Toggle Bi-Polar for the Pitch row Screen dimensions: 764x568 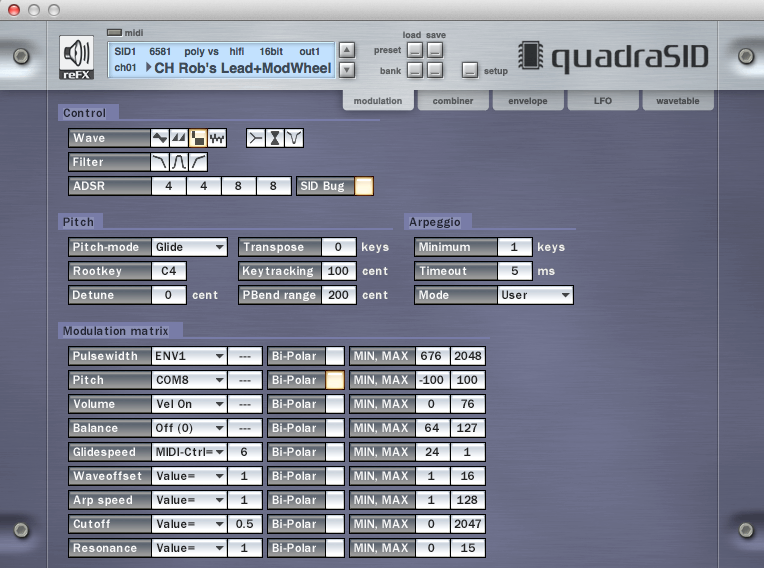tap(334, 380)
